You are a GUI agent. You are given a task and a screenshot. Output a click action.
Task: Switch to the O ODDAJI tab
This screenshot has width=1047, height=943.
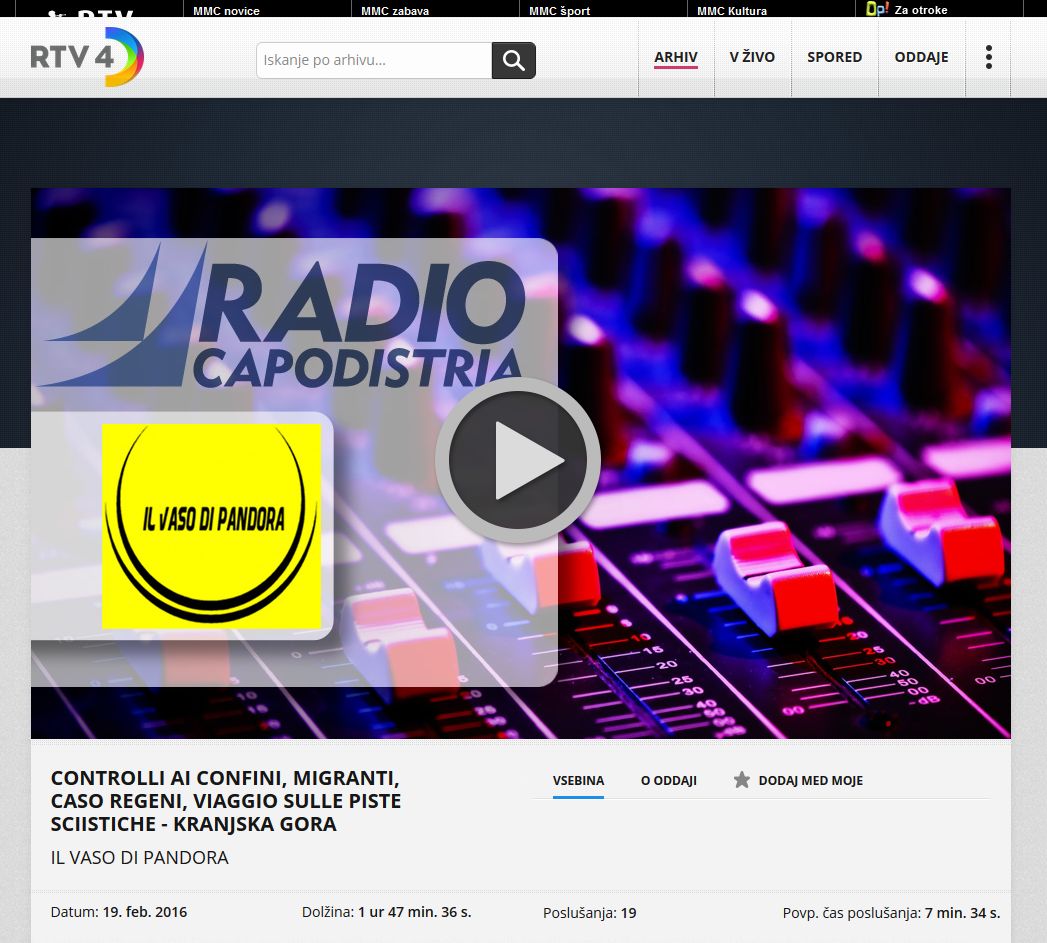pyautogui.click(x=668, y=781)
